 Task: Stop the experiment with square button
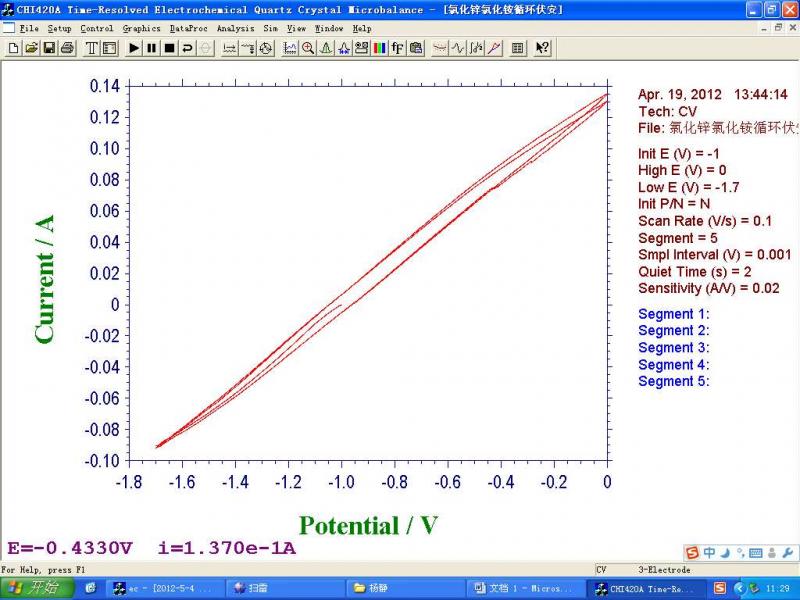click(169, 48)
